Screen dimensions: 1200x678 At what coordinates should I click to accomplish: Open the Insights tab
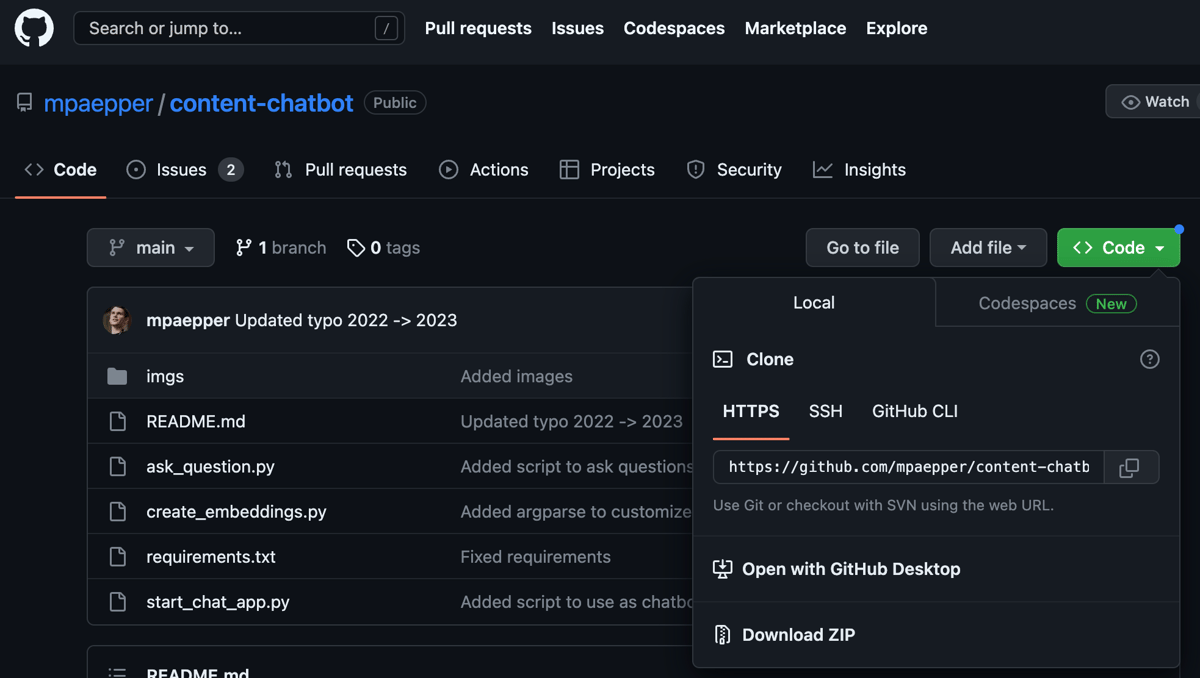coord(859,170)
